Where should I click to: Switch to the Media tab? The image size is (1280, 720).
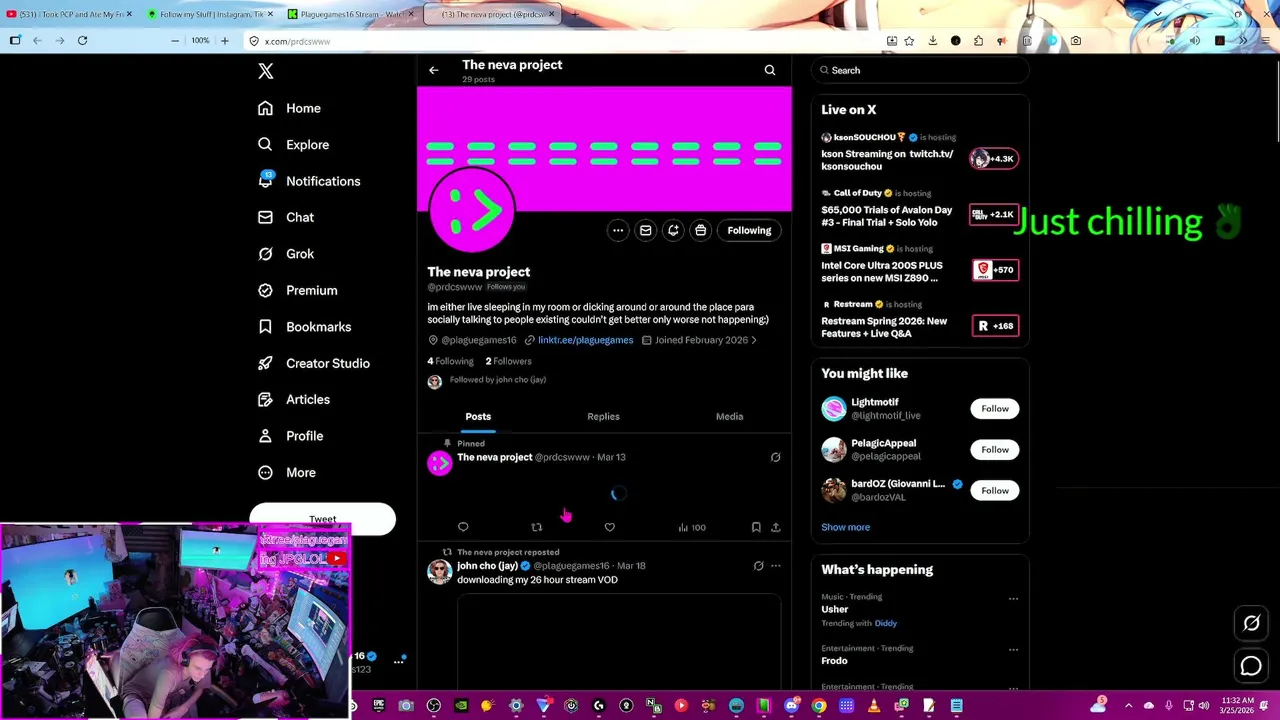click(729, 416)
